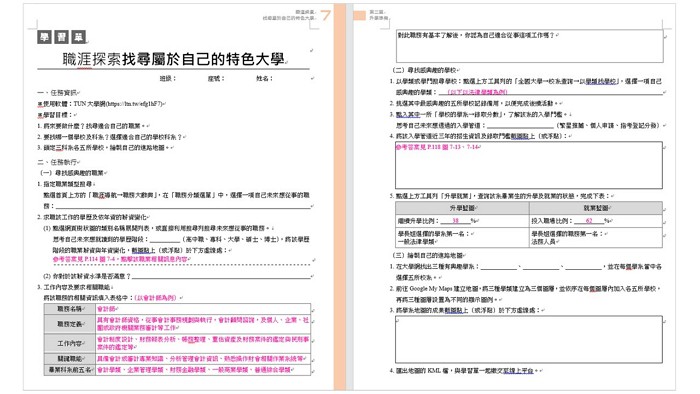Click the 學習目標： line
Viewport: 700px width, 394px height.
pyautogui.click(x=56, y=115)
